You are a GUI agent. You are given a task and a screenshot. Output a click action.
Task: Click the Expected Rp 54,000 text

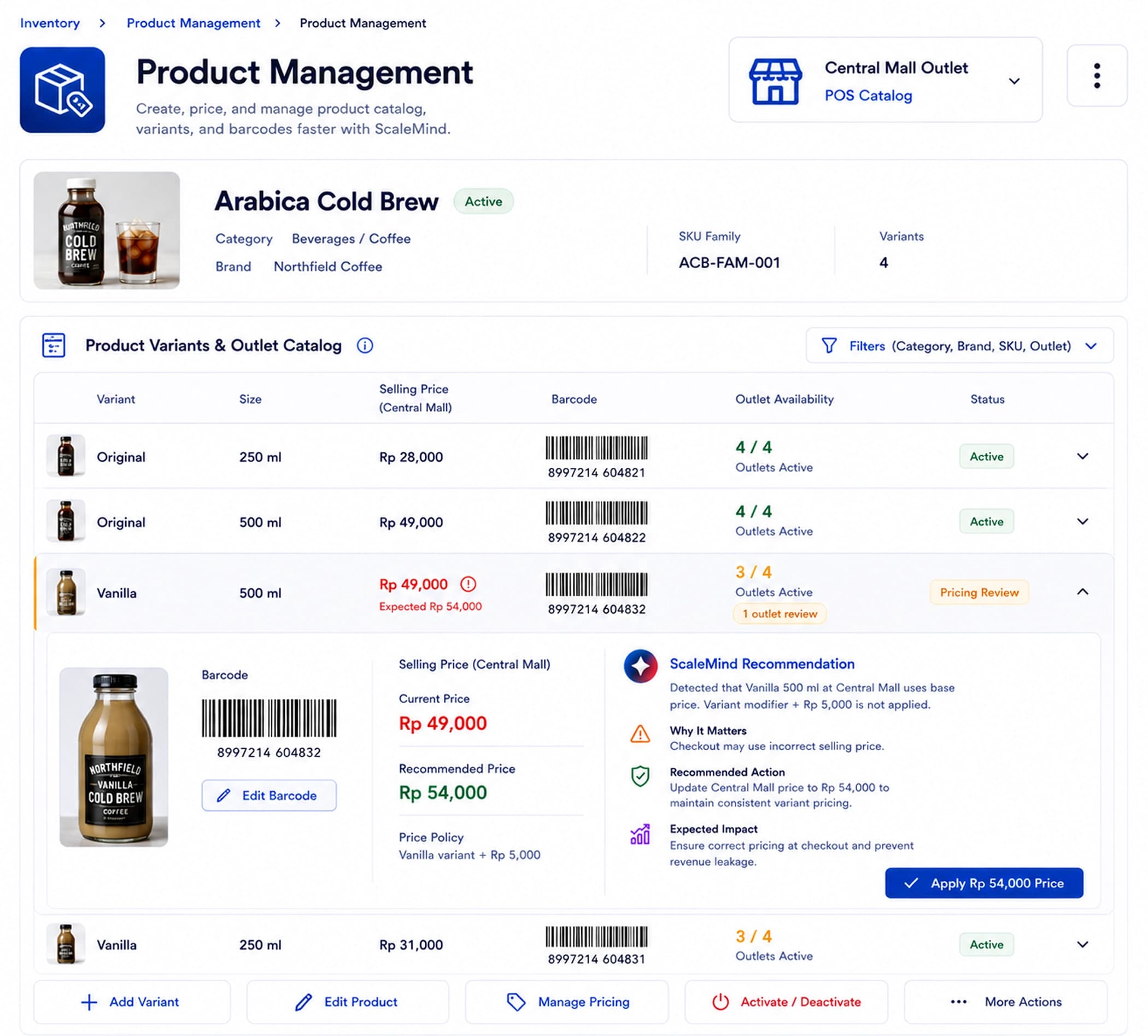(x=431, y=607)
